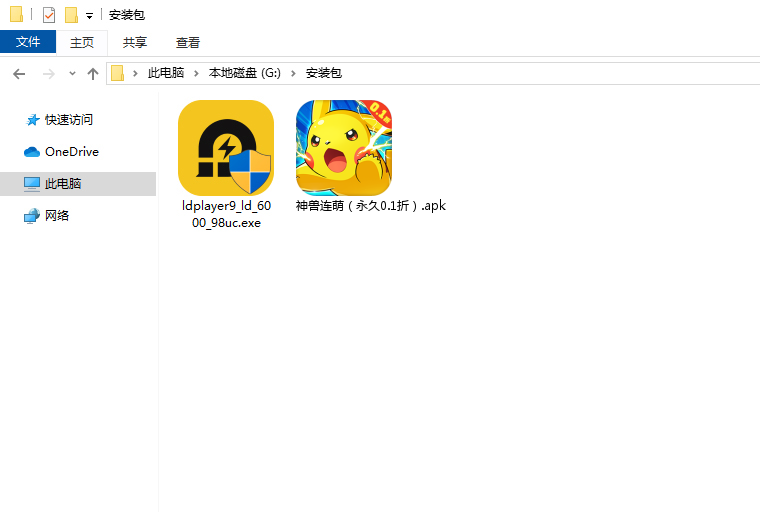
Task: Expand the recent locations dropdown arrow
Action: 72,74
